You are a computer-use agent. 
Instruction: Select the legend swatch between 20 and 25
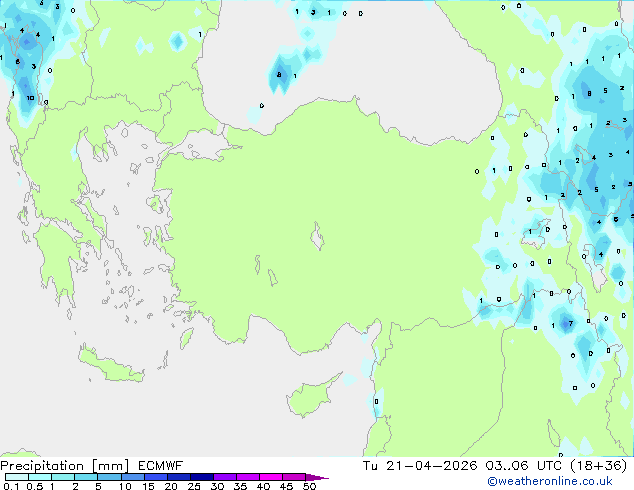coord(178,477)
